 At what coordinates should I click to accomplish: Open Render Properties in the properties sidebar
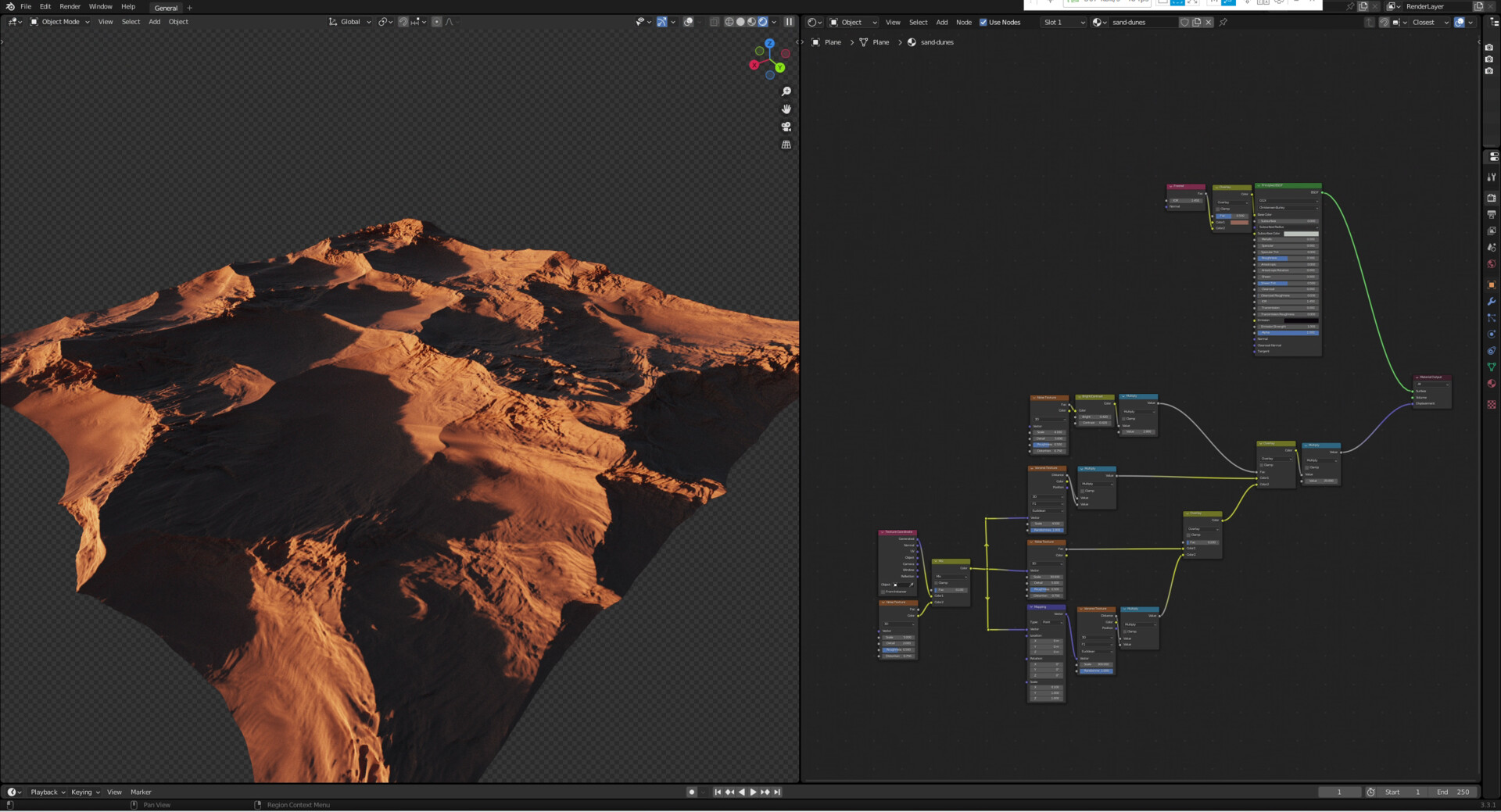1492,198
